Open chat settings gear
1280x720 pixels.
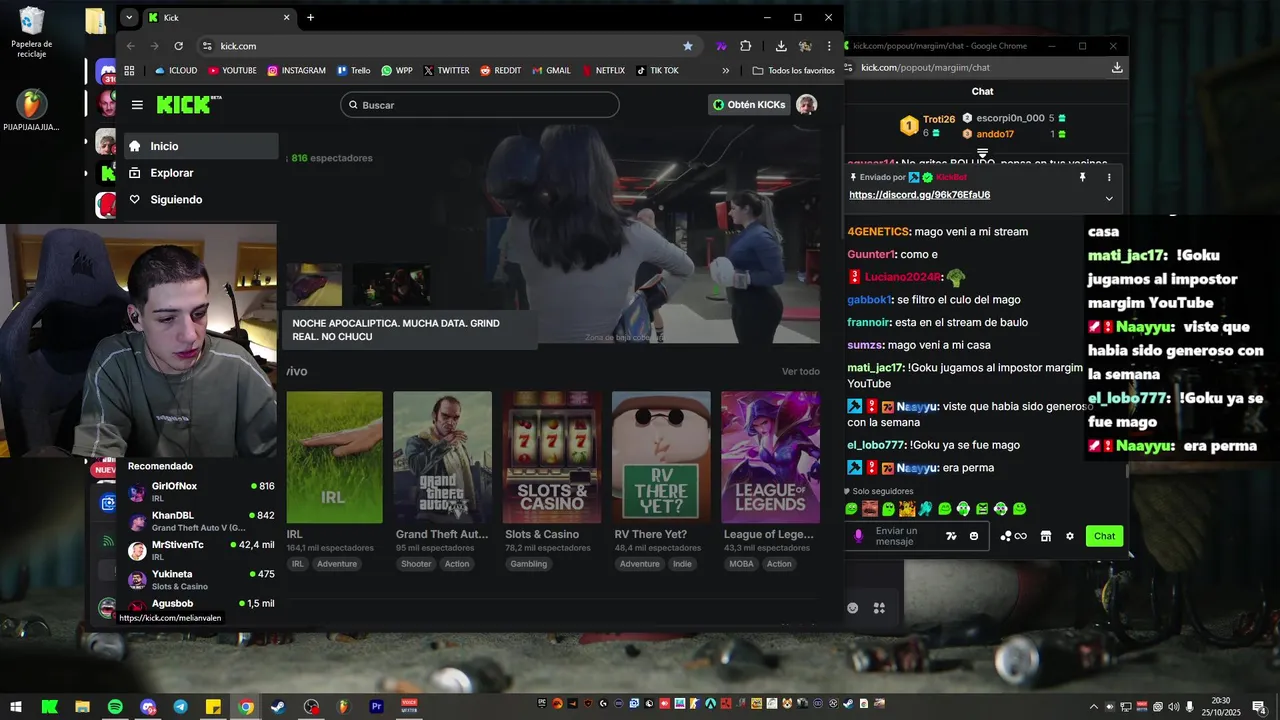click(x=1070, y=536)
